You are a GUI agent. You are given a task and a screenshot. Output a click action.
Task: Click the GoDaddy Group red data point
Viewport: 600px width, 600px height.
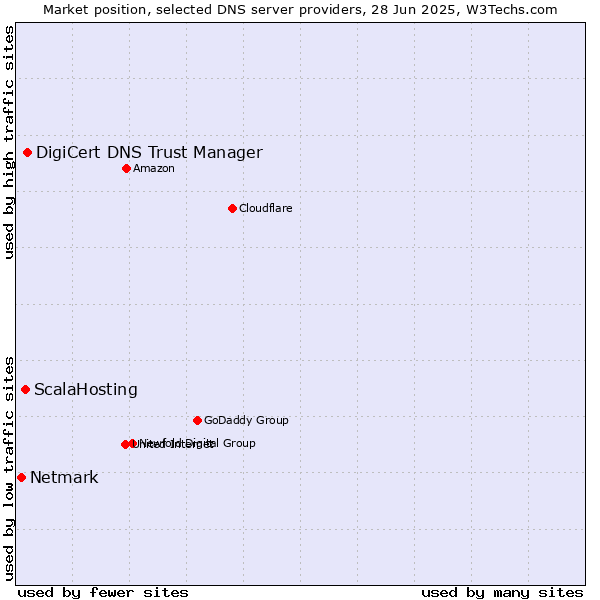tap(197, 421)
